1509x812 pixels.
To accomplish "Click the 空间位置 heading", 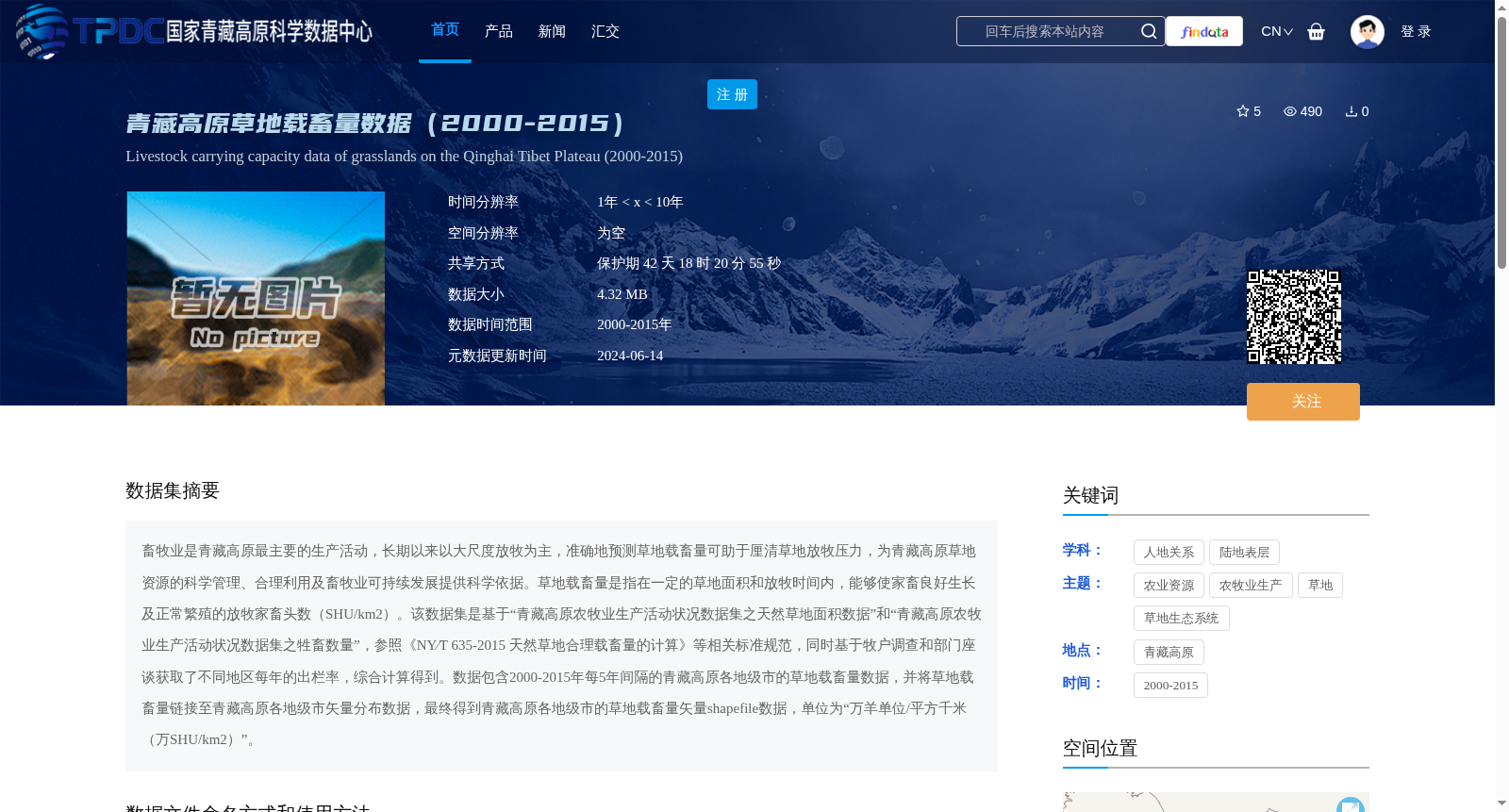I will 1100,748.
